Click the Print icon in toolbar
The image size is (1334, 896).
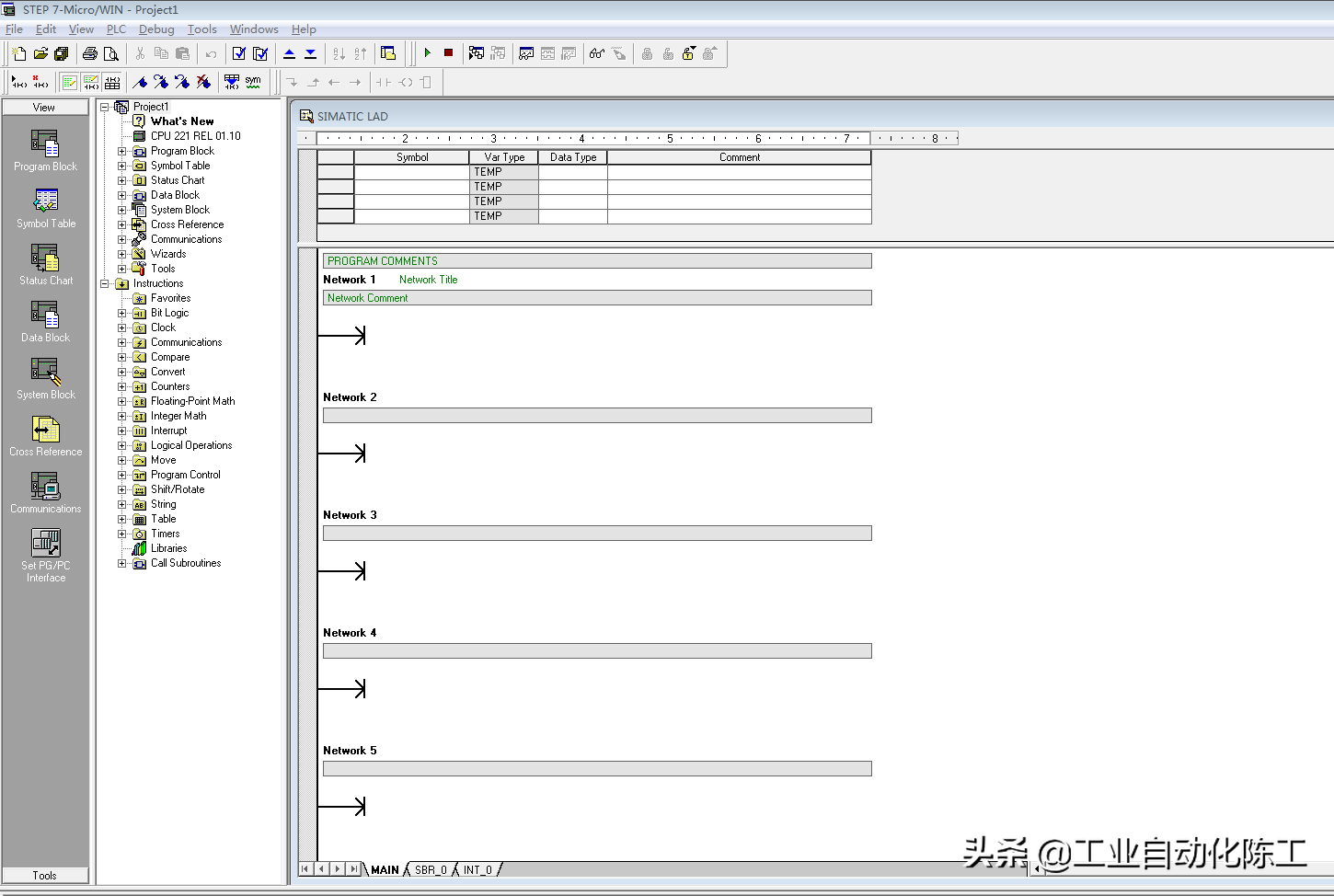(x=89, y=53)
